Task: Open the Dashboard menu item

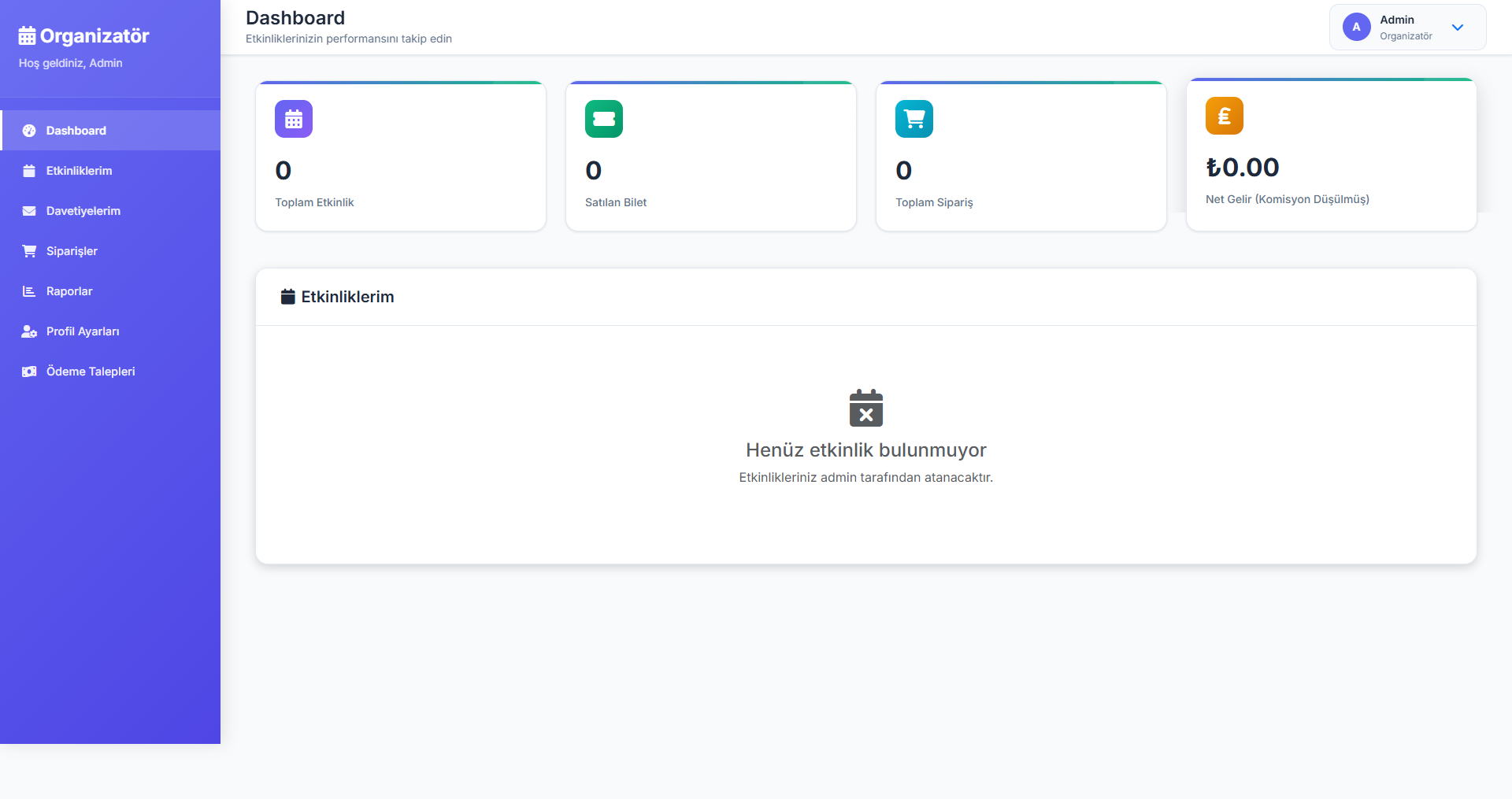Action: coord(110,131)
